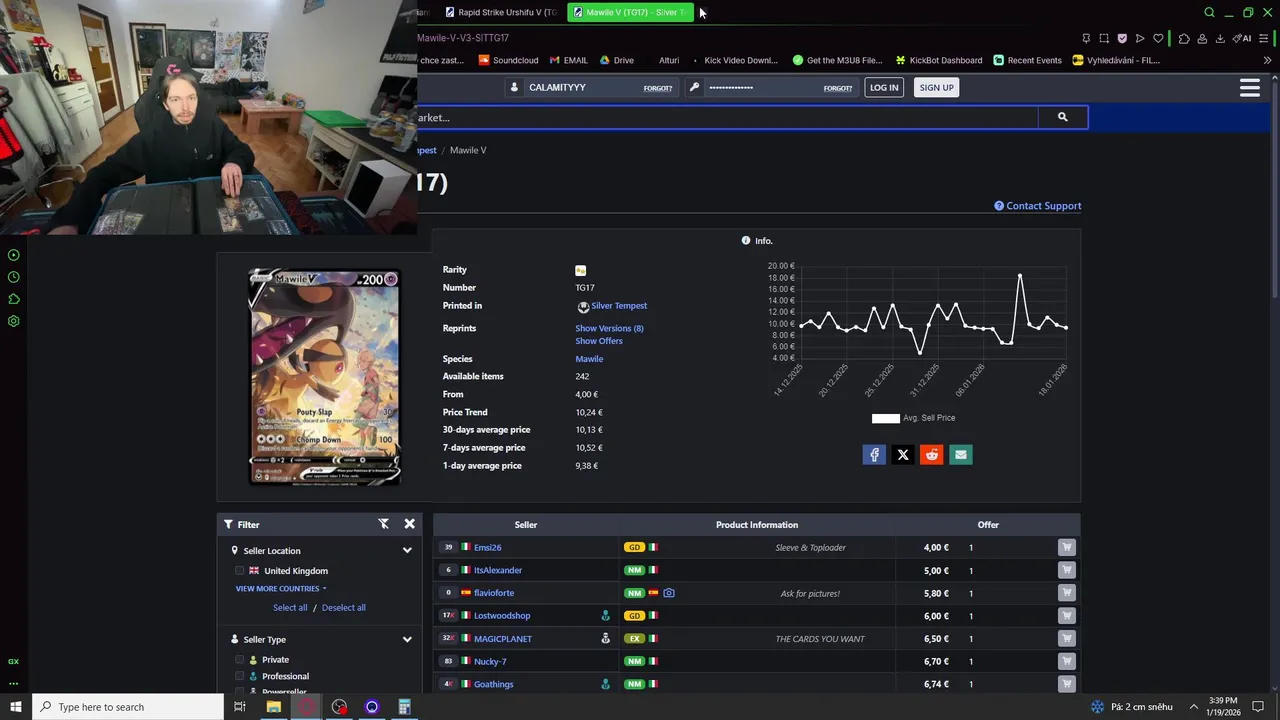Add Goathings' 6,74 € offer to cart
Image resolution: width=1280 pixels, height=720 pixels.
point(1067,684)
